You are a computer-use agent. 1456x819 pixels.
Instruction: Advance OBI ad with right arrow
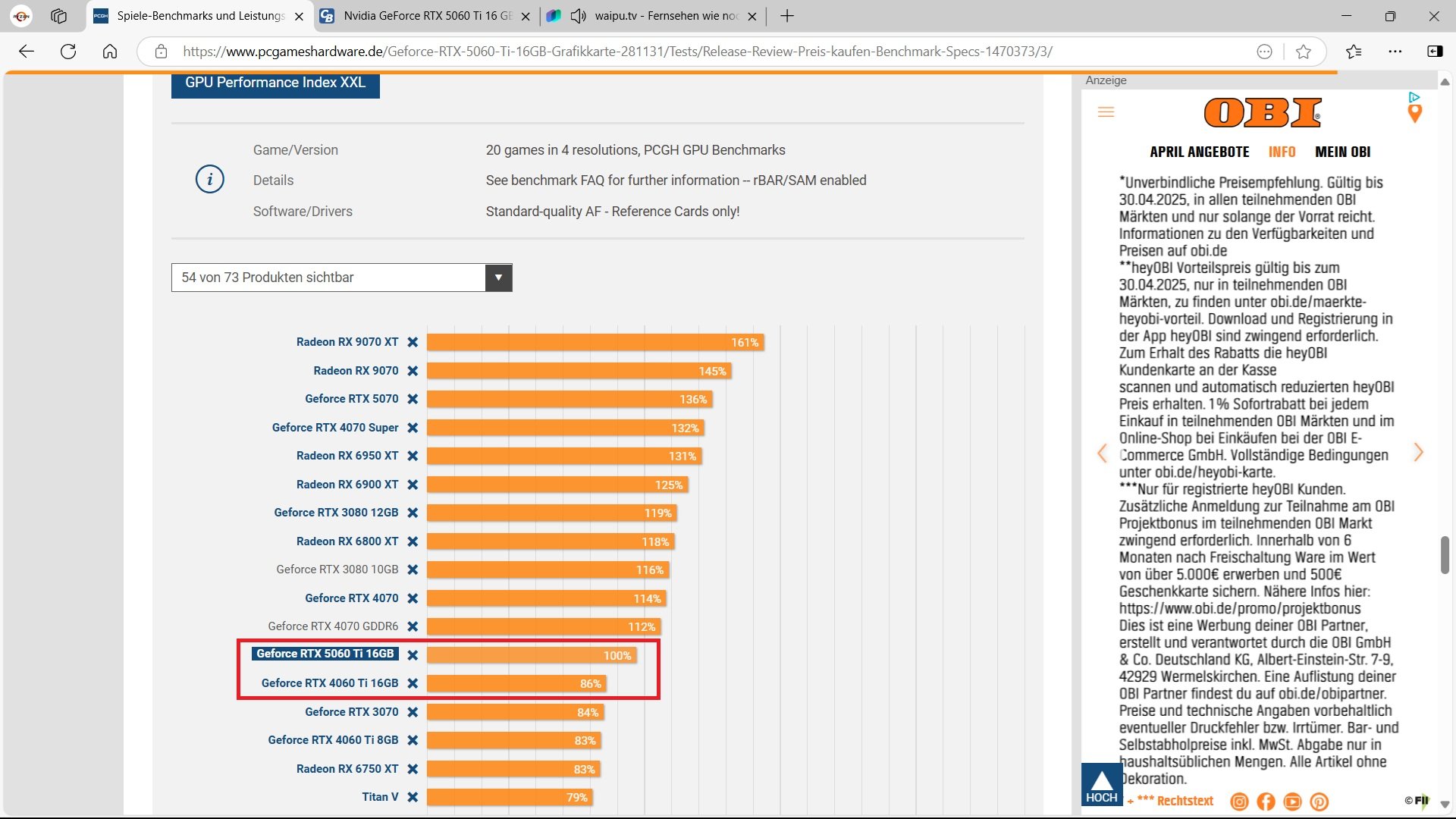1418,453
